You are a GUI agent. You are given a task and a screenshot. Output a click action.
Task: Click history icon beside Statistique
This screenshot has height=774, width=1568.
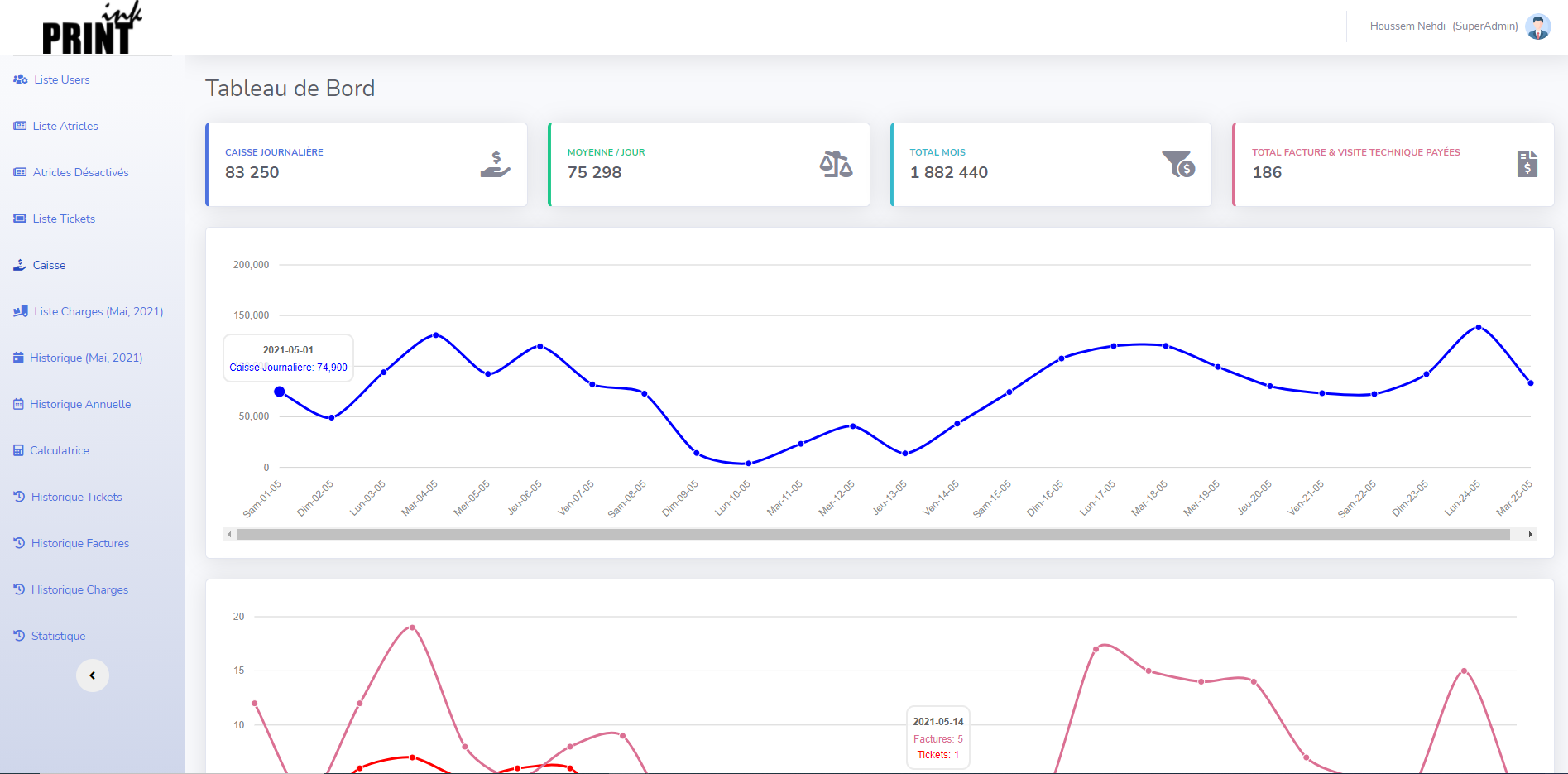(x=19, y=636)
